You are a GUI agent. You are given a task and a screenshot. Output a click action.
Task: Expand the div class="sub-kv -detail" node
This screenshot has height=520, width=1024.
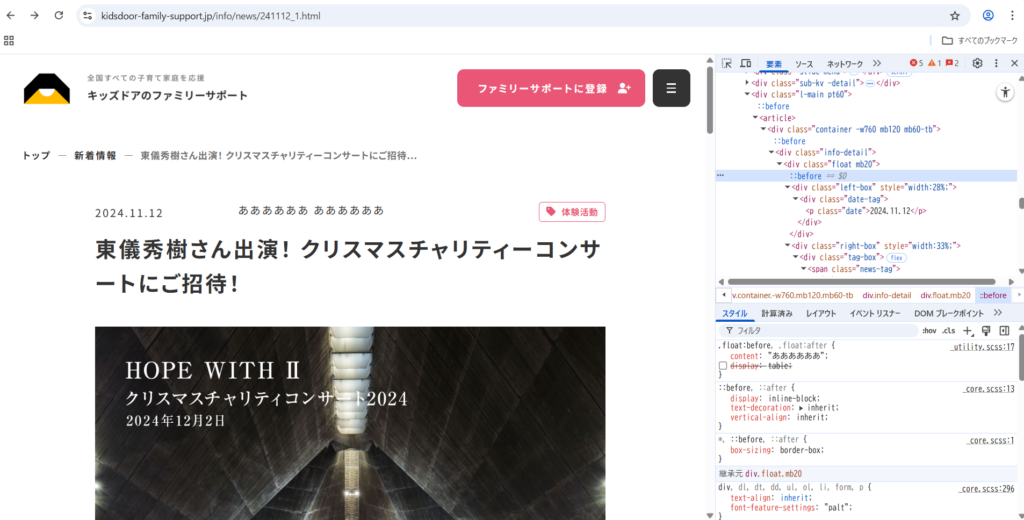click(x=746, y=82)
